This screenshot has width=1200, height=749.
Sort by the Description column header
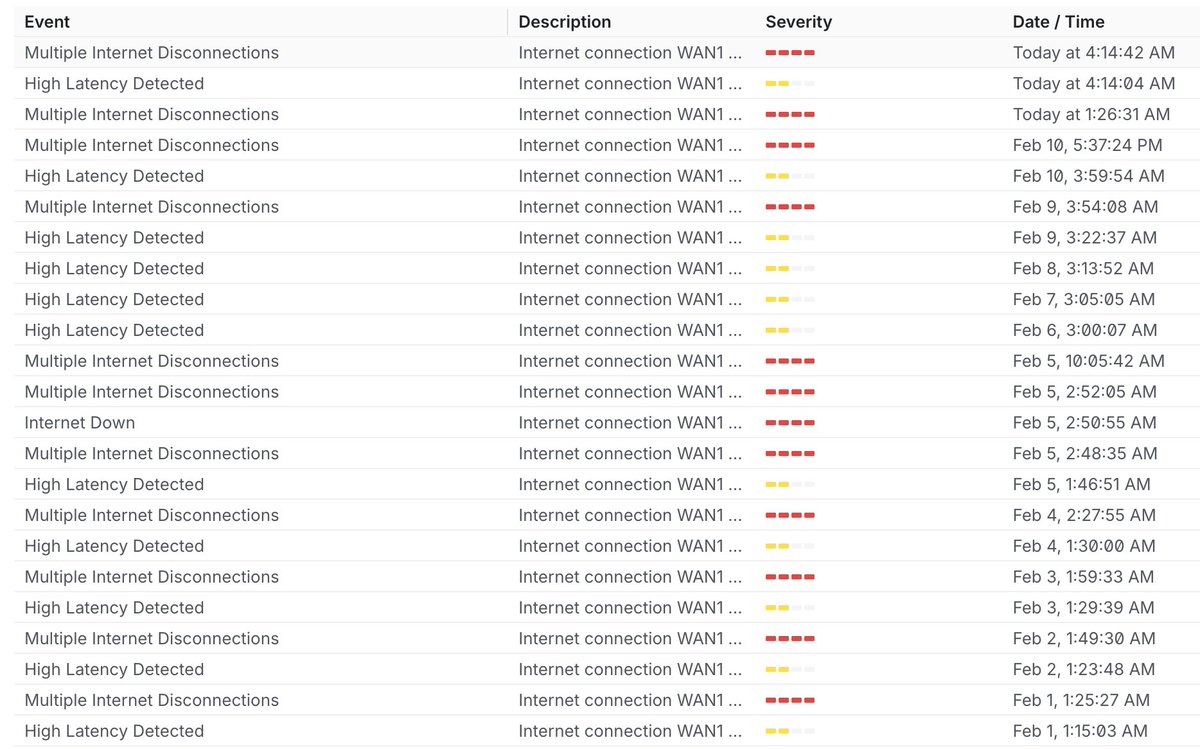click(x=565, y=22)
